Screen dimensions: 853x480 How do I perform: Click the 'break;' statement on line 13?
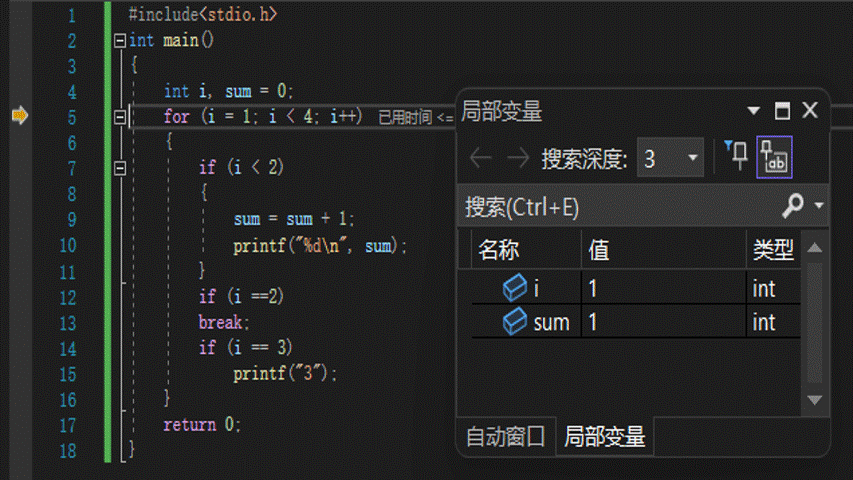pyautogui.click(x=224, y=322)
